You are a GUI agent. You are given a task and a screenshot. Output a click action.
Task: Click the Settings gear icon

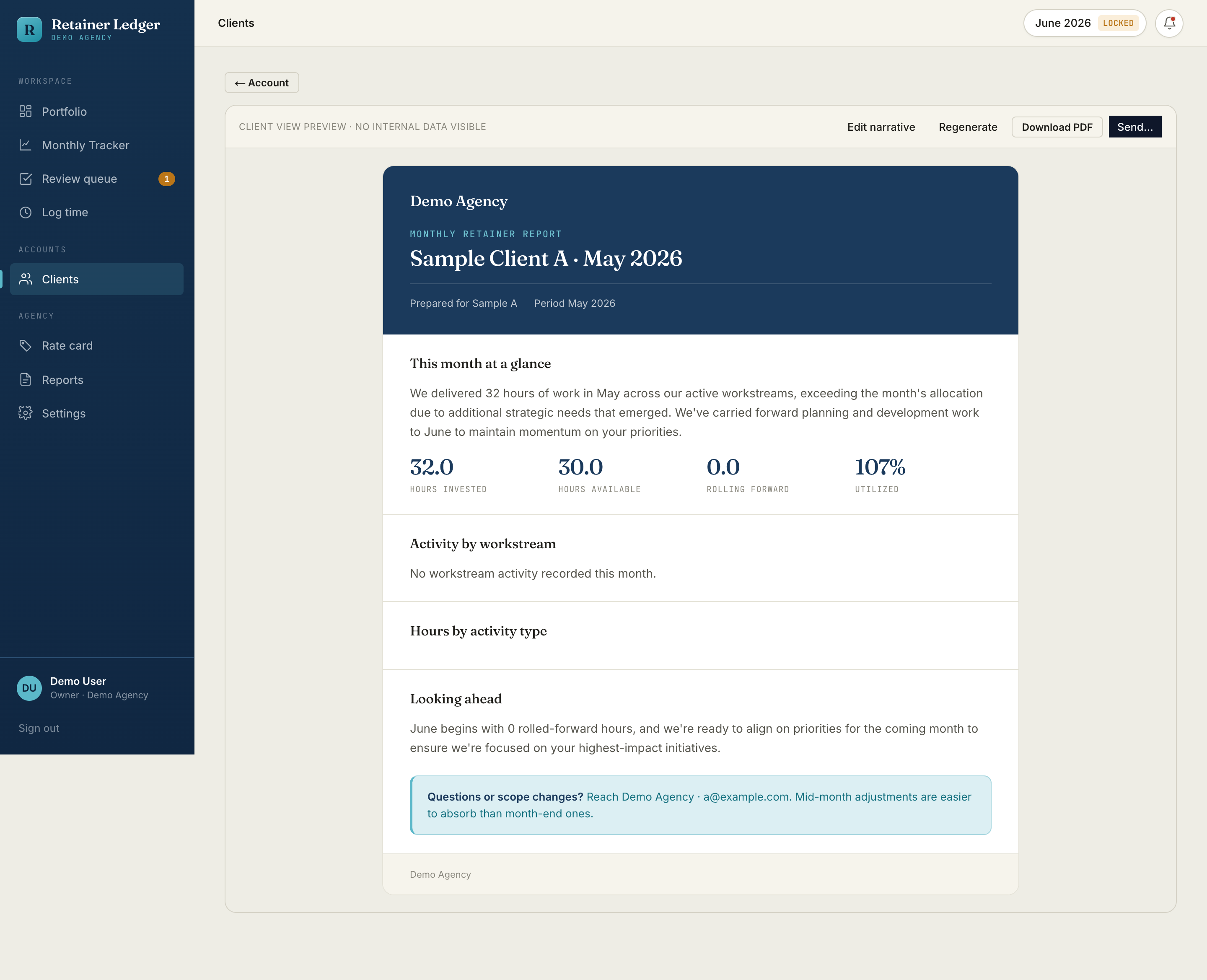click(x=26, y=412)
